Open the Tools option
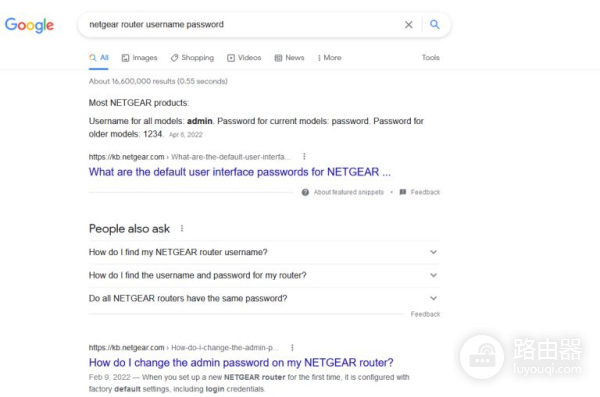 point(430,57)
